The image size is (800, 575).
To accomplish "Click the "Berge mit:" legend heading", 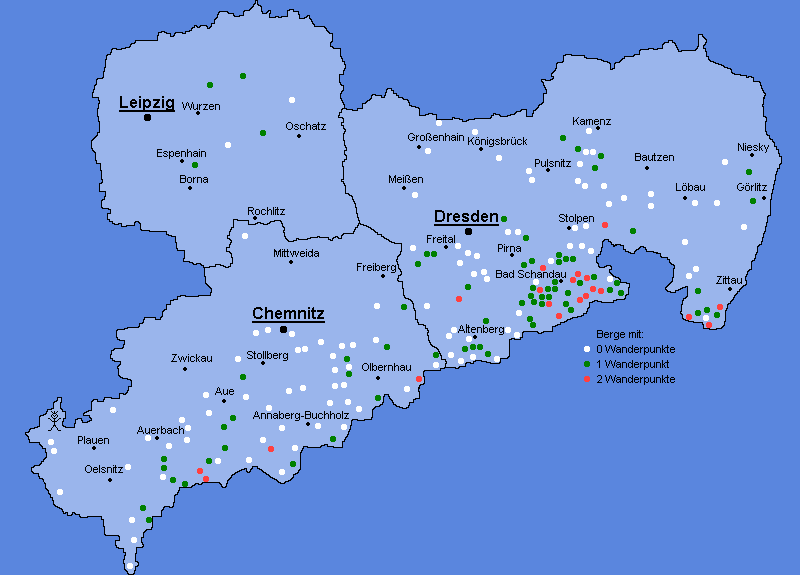I will coord(620,334).
